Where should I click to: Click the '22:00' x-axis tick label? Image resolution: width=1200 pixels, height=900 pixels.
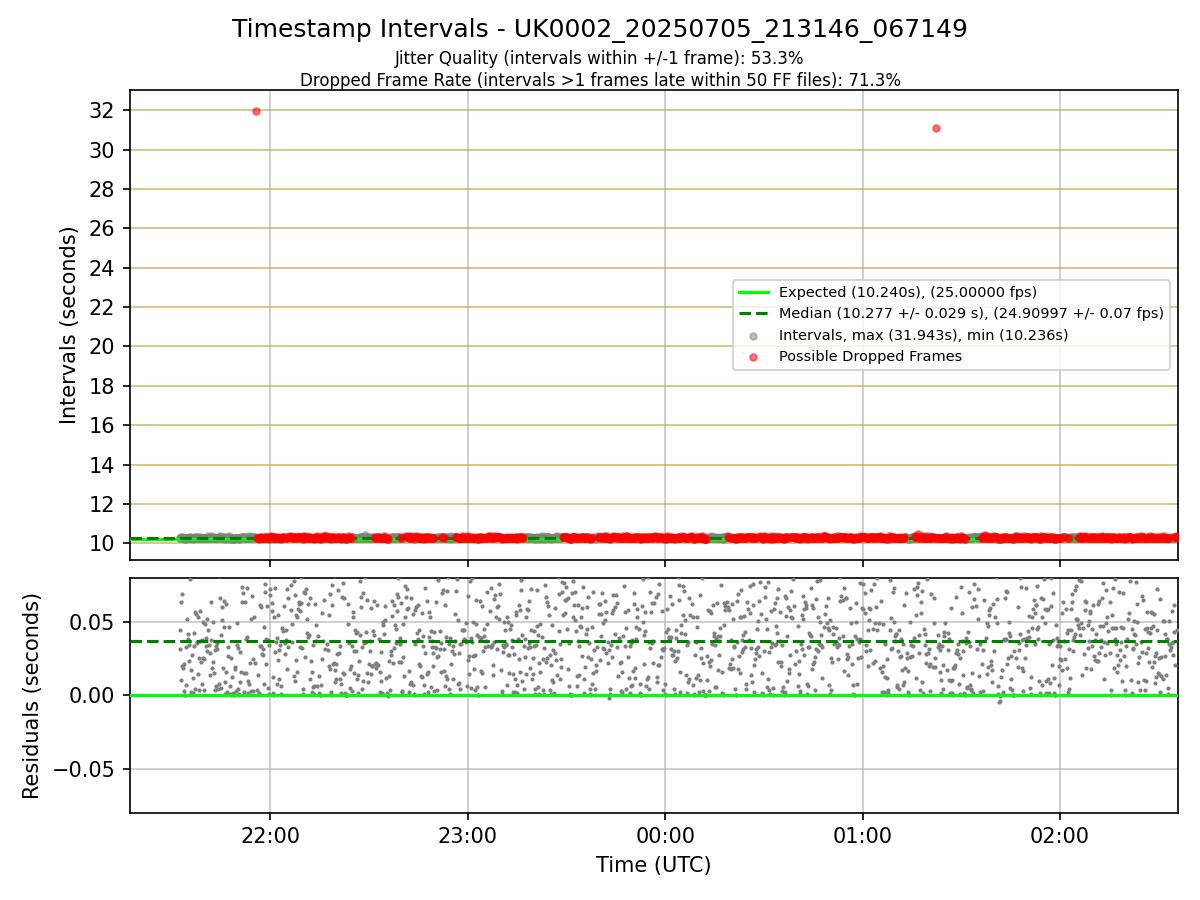coord(269,834)
